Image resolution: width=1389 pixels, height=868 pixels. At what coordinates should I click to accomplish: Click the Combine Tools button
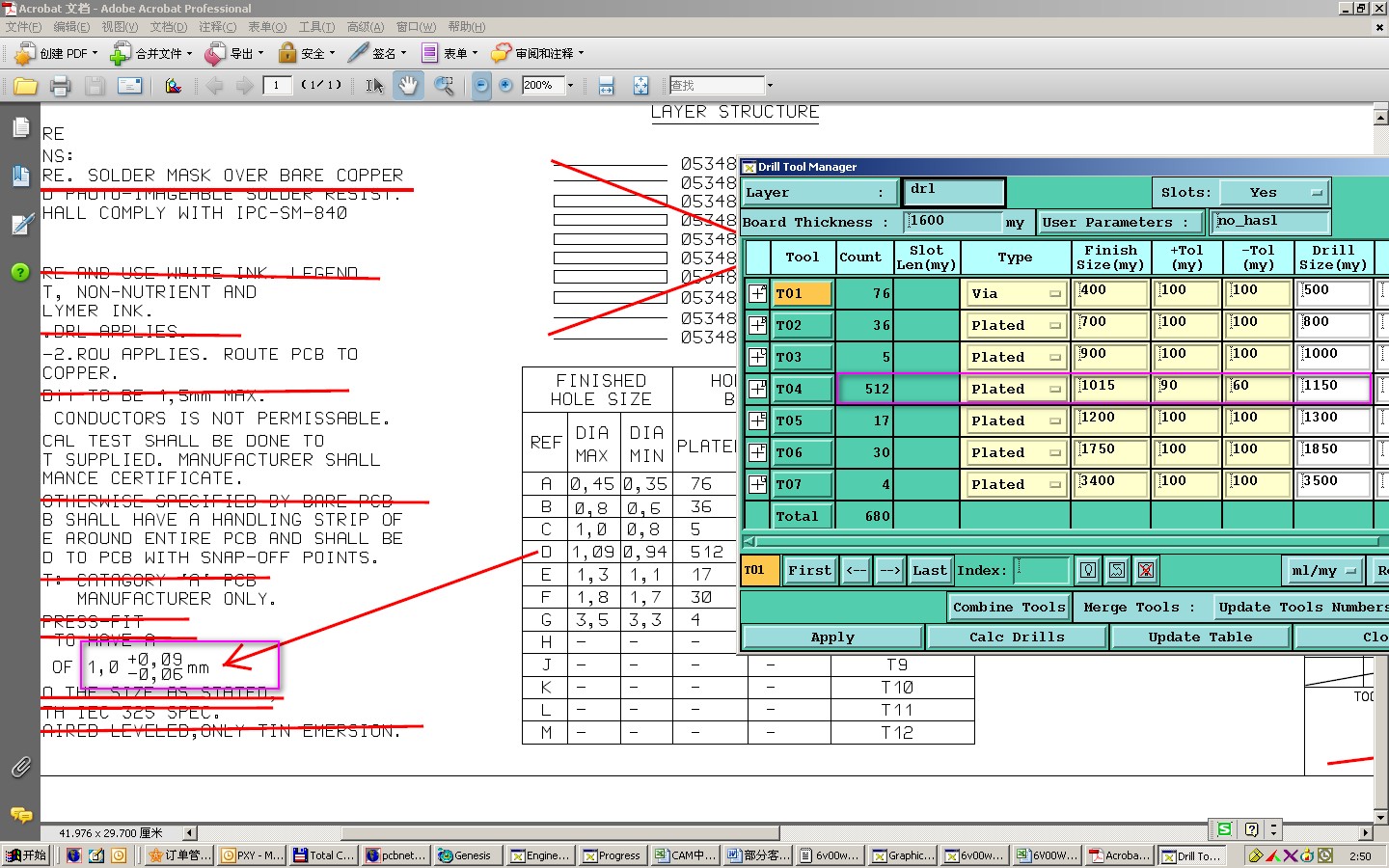(x=1009, y=607)
